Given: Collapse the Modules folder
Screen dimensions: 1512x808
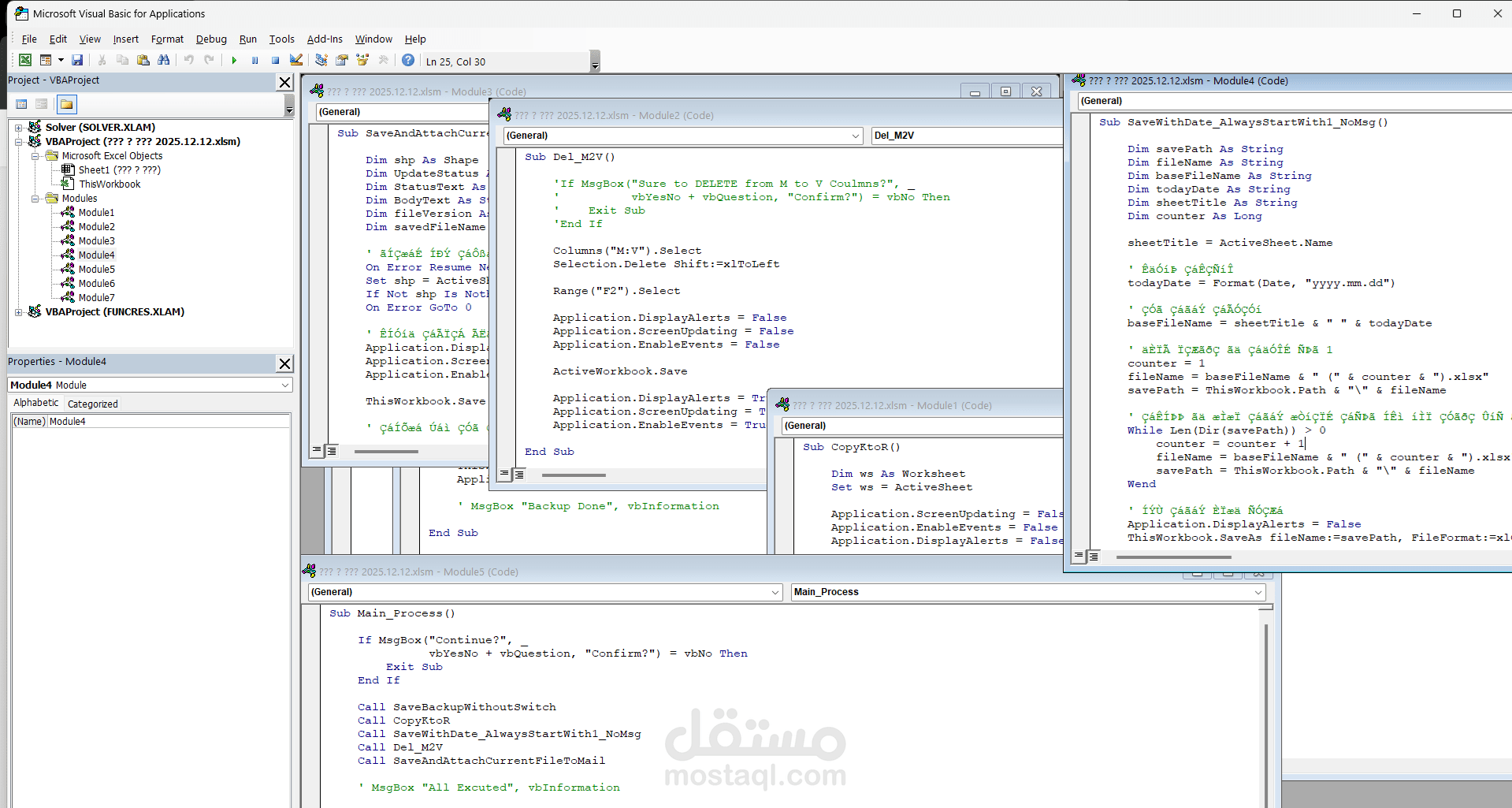Looking at the screenshot, I should [x=35, y=199].
